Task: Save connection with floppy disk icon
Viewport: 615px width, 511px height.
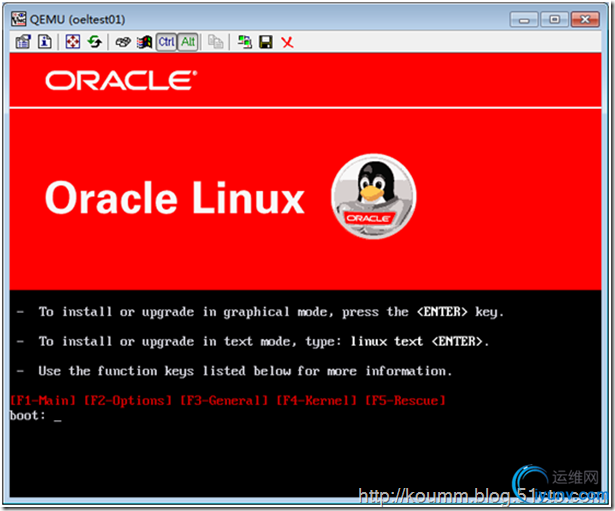Action: 266,42
